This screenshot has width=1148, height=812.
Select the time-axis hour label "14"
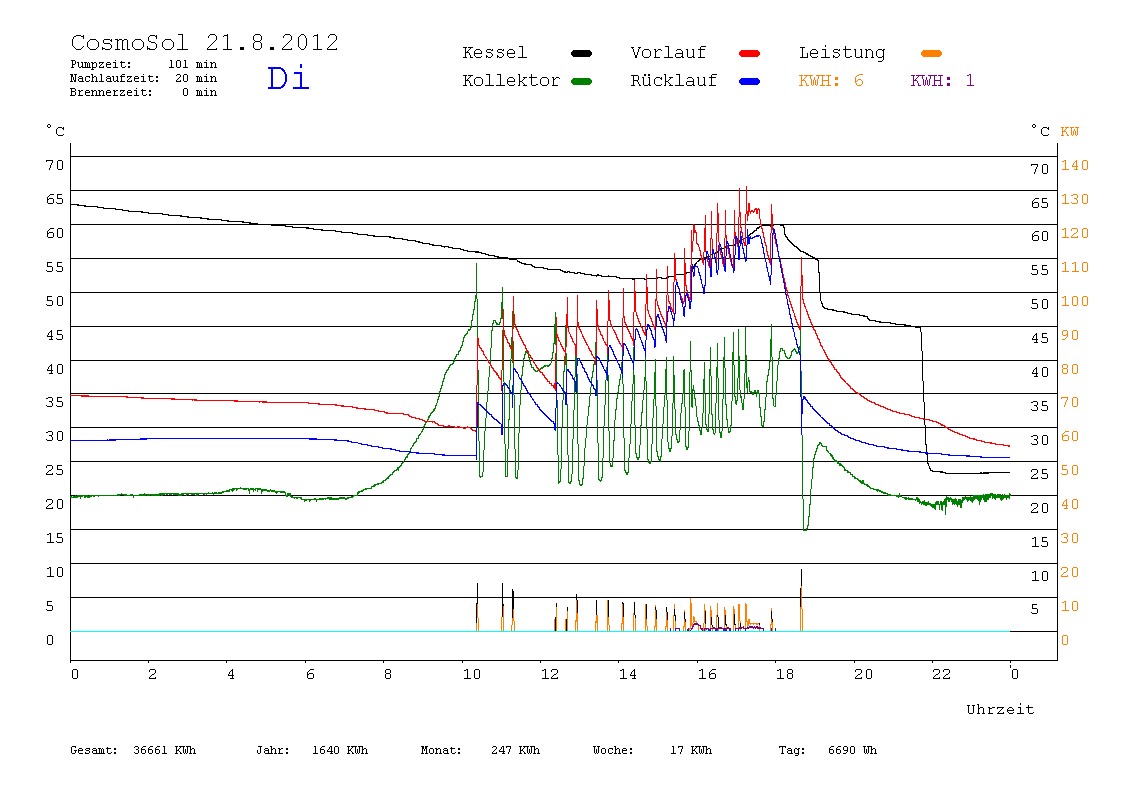pyautogui.click(x=627, y=674)
